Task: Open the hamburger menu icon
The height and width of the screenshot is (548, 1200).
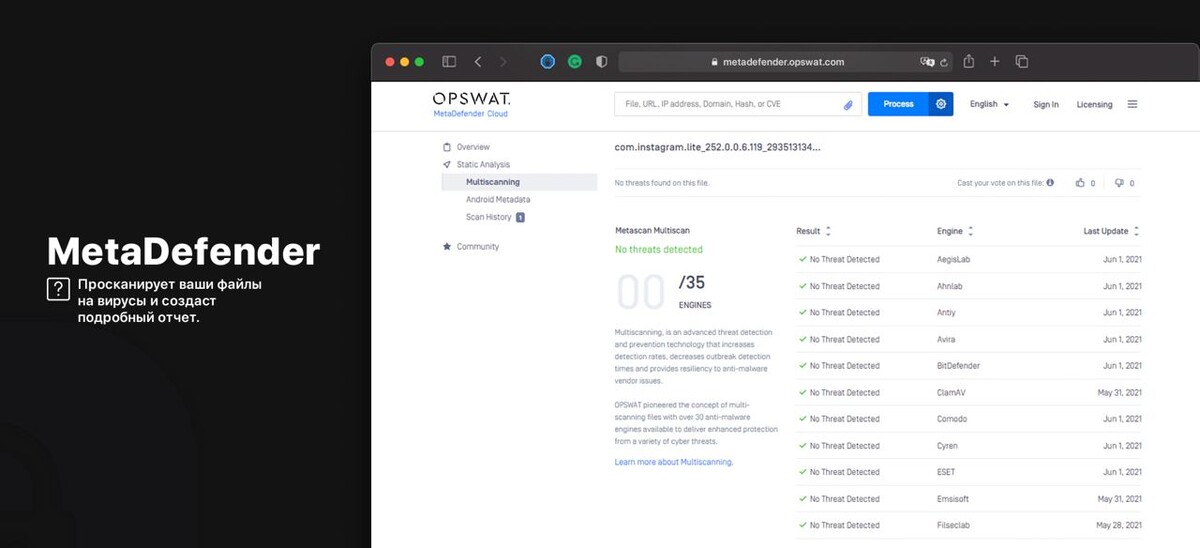Action: click(1133, 104)
